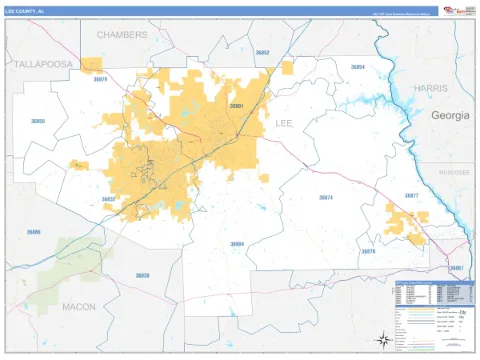Select the MUSCOGEE county label
The image size is (480, 360).
[x=454, y=172]
